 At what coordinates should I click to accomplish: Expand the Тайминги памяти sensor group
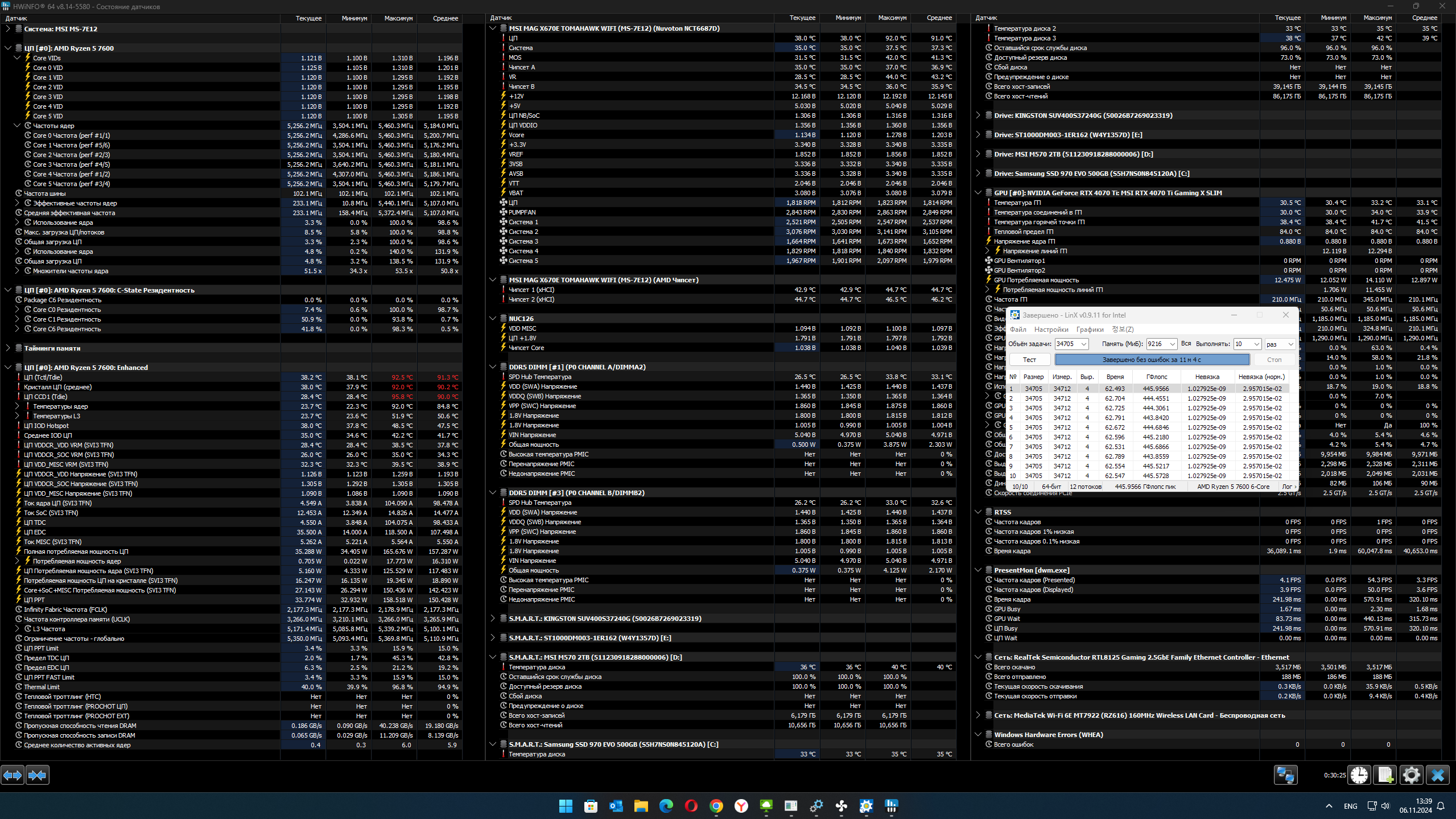point(8,348)
